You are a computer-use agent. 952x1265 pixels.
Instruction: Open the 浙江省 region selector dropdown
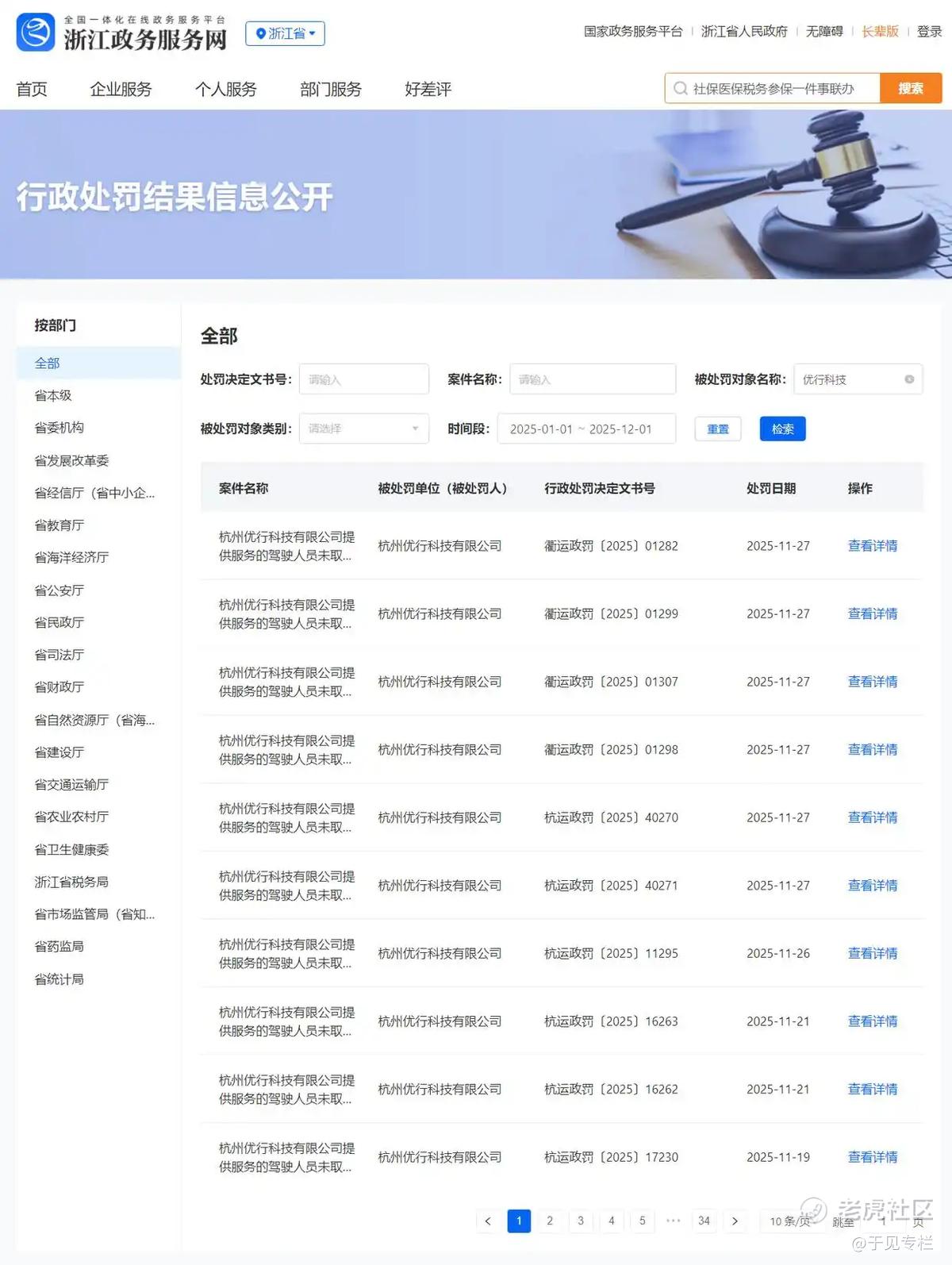tap(285, 33)
